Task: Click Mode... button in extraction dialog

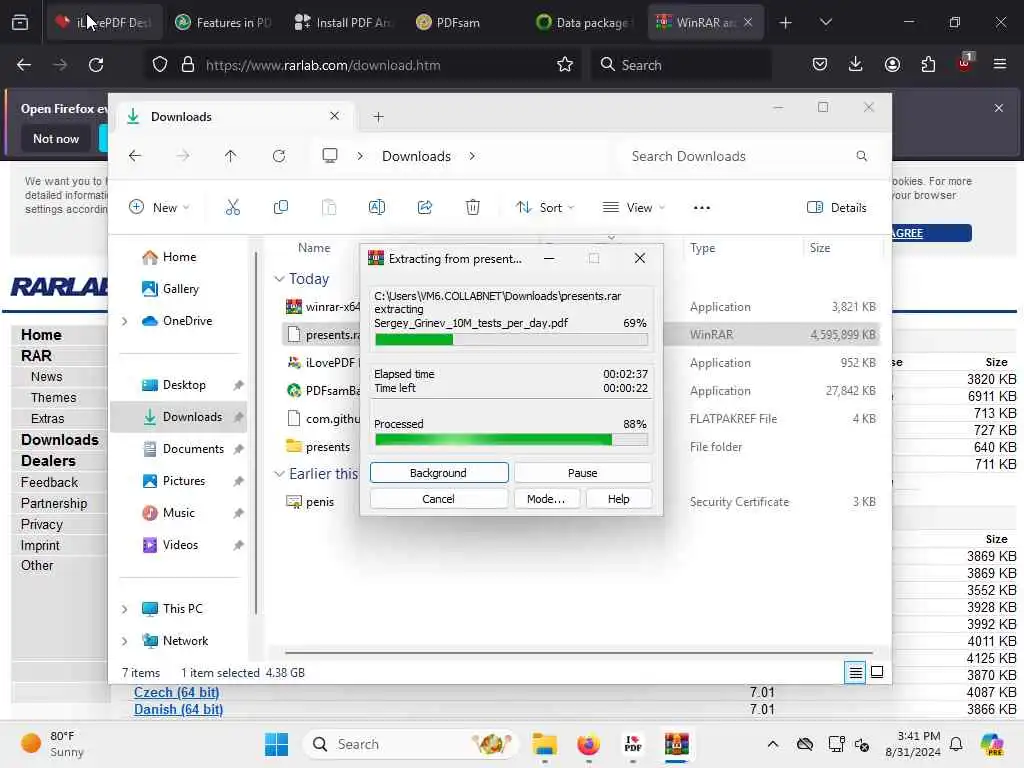Action: (x=546, y=499)
